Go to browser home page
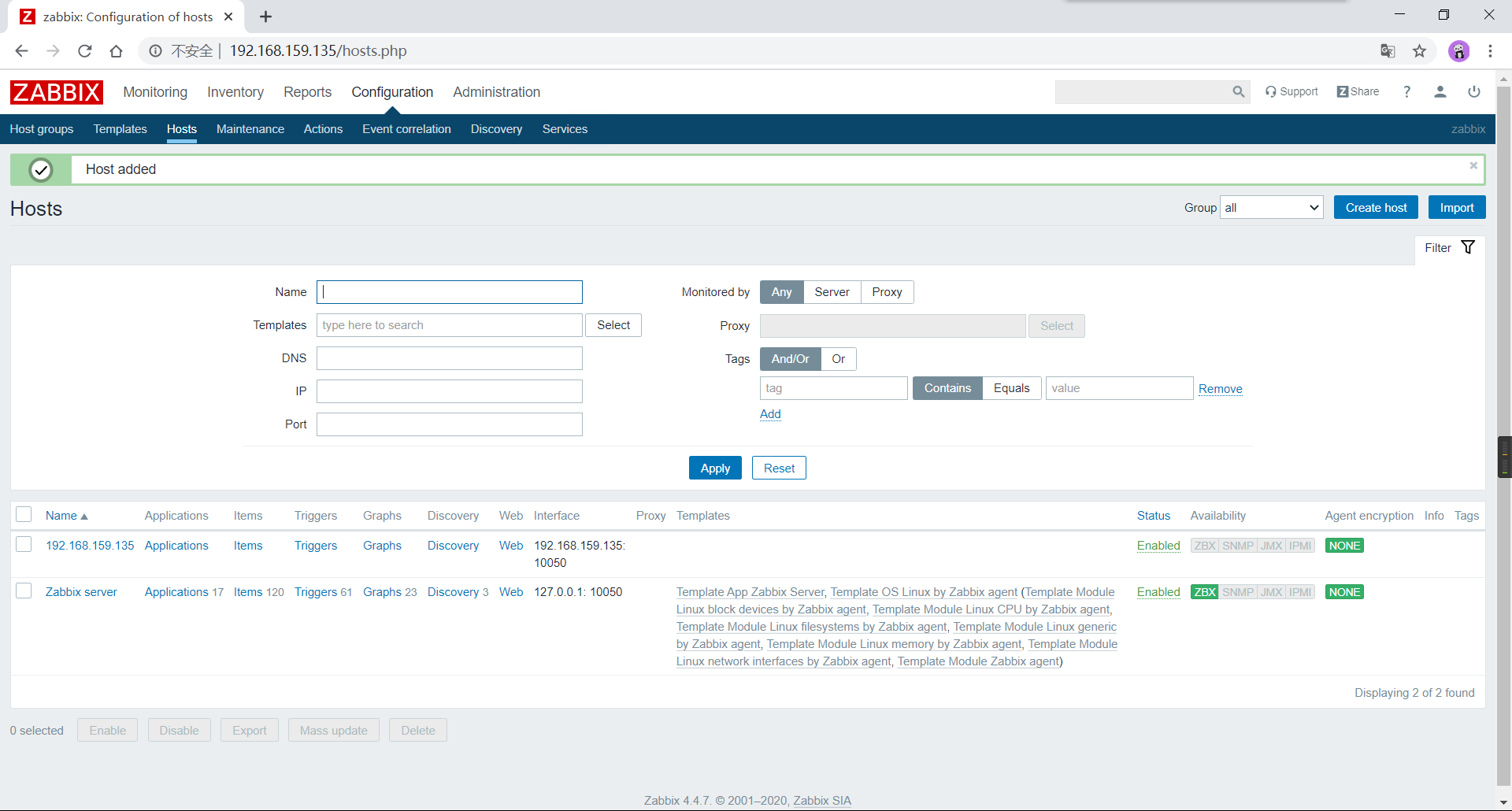1512x811 pixels. [x=117, y=51]
